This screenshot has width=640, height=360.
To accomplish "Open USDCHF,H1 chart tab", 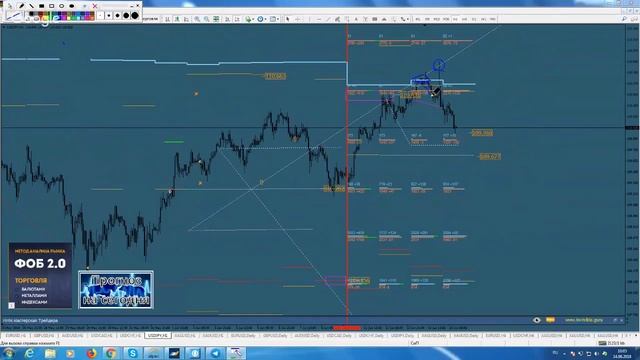I will (x=130, y=336).
